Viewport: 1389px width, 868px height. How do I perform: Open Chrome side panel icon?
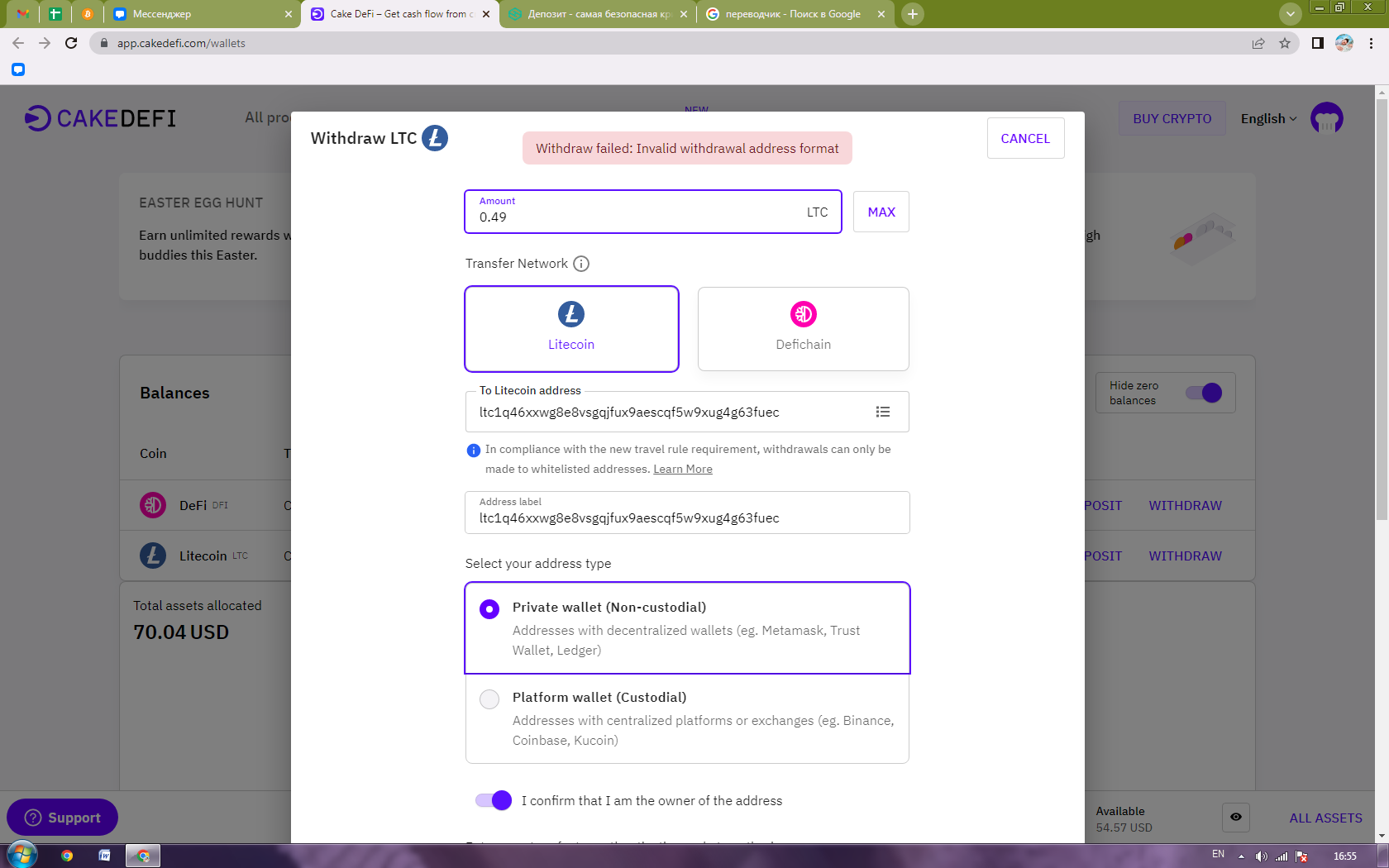(x=1318, y=43)
